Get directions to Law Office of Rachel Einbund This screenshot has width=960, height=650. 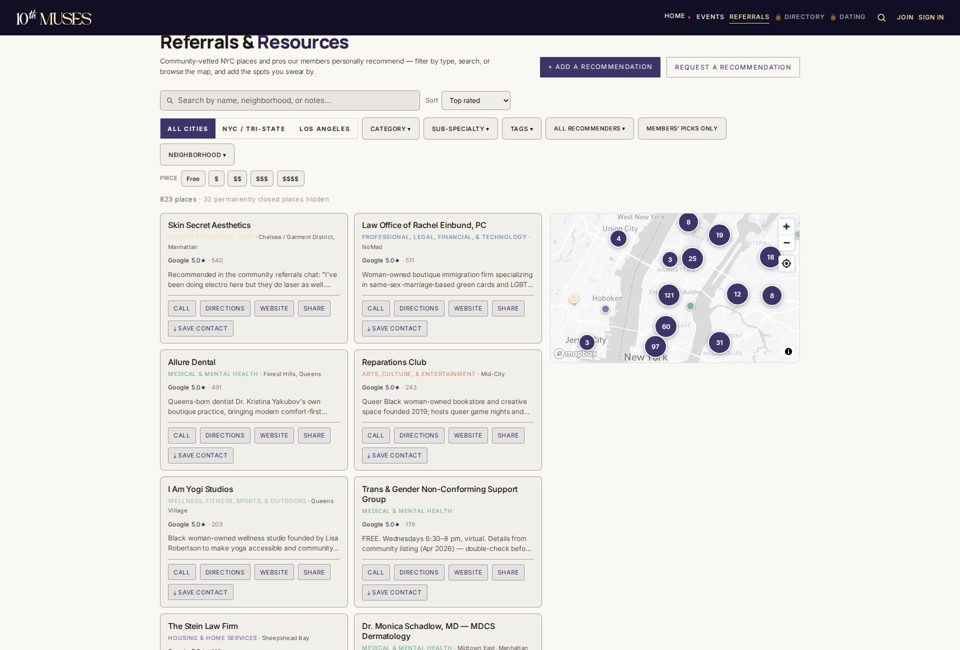click(419, 308)
